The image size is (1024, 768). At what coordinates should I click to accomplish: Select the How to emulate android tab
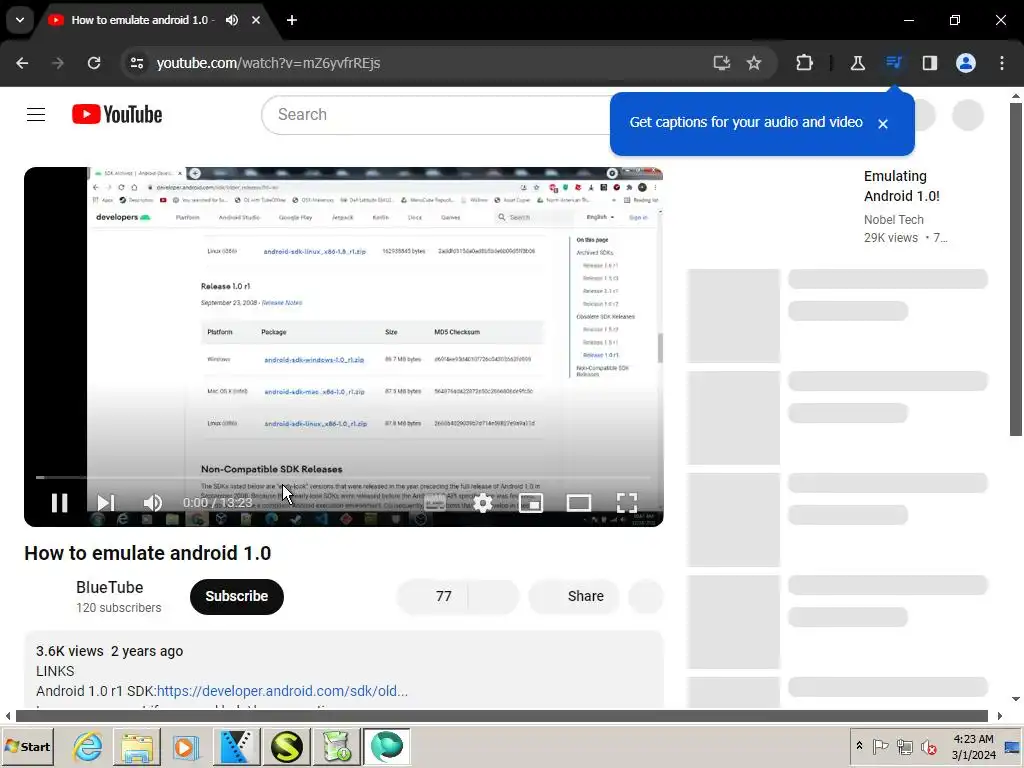[139, 20]
